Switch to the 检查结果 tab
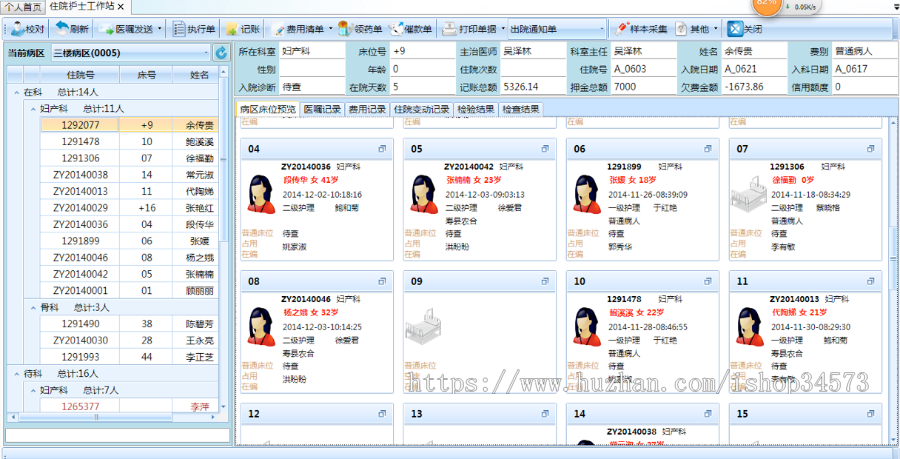The height and width of the screenshot is (459, 900). pos(520,109)
